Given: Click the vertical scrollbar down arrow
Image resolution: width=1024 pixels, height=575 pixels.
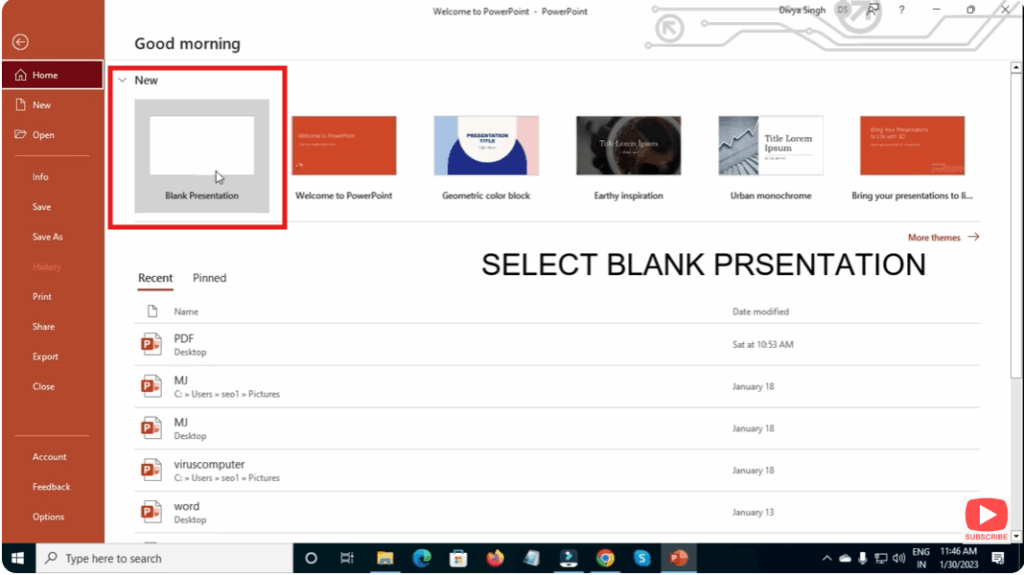Looking at the screenshot, I should click(1016, 536).
